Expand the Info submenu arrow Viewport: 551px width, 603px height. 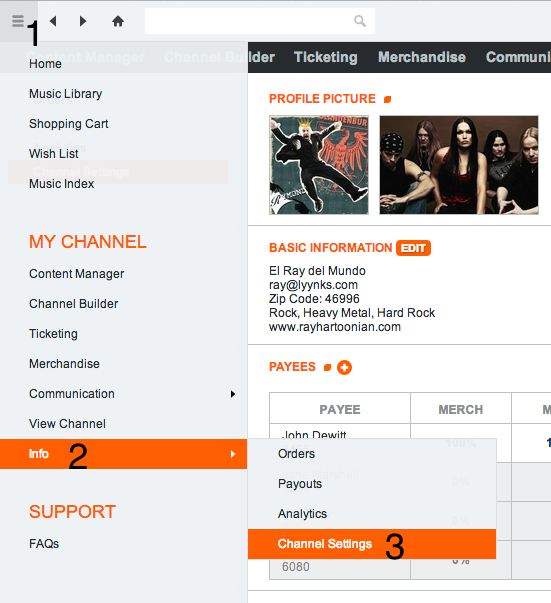tap(233, 454)
